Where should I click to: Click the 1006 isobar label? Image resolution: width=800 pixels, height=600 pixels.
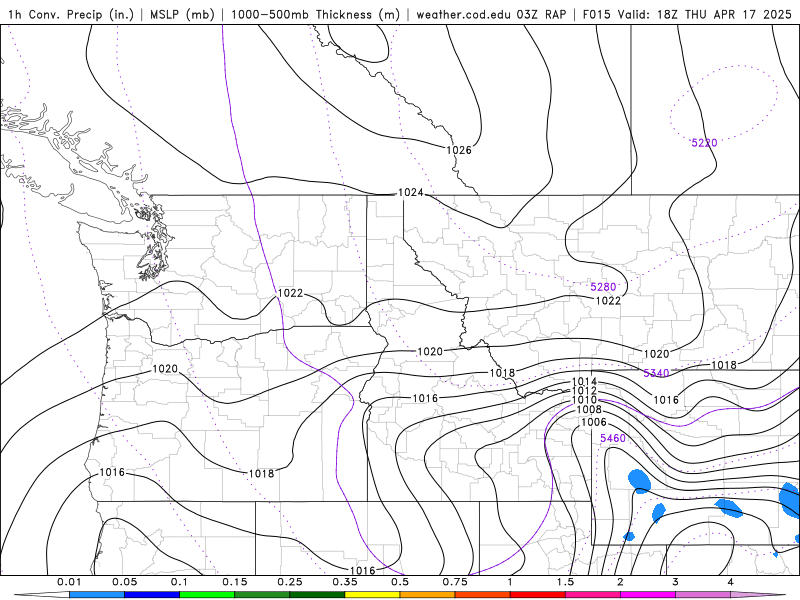pos(594,422)
